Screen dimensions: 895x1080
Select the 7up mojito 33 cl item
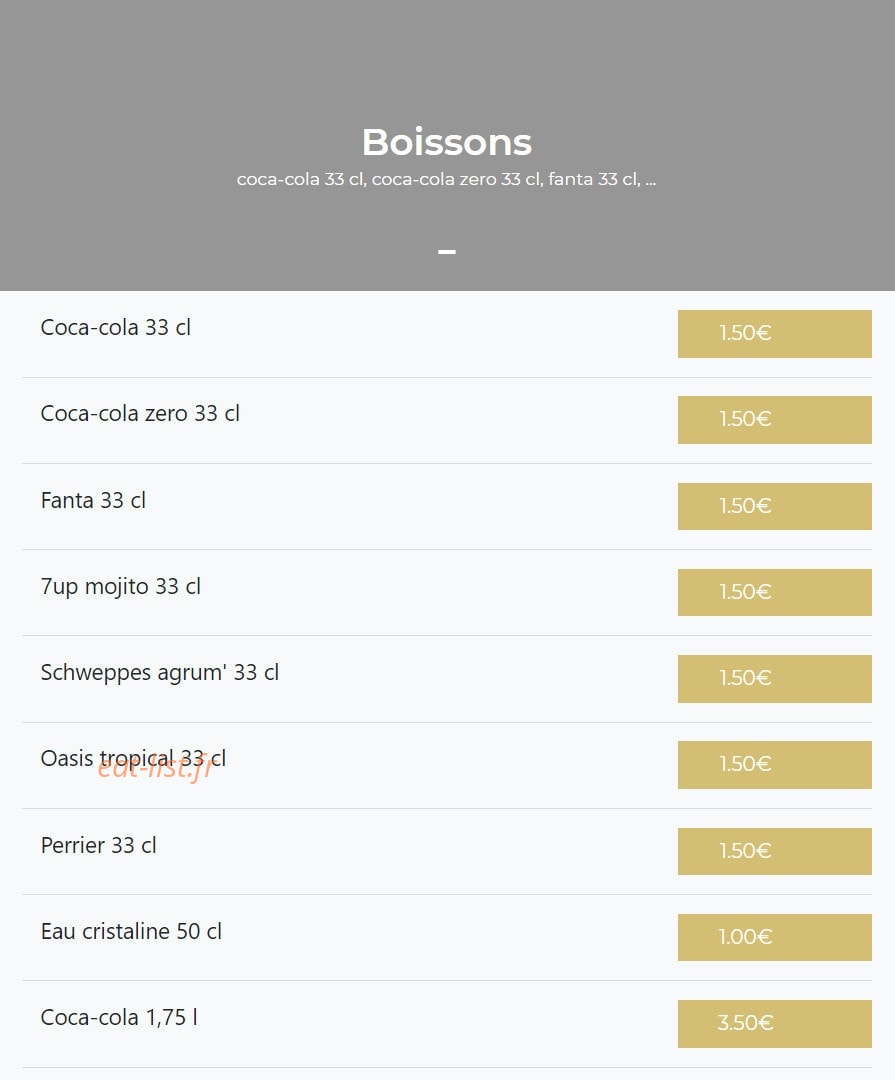pos(121,587)
